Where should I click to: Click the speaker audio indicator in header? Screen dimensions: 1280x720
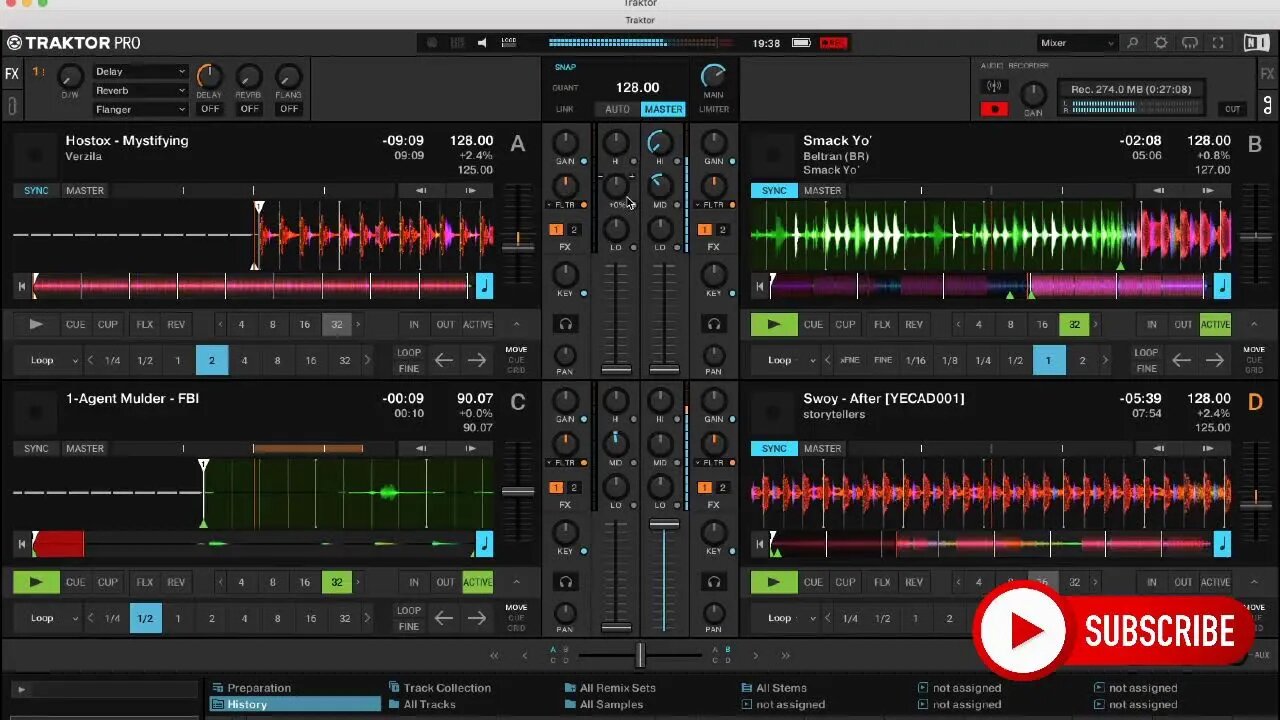(x=482, y=43)
